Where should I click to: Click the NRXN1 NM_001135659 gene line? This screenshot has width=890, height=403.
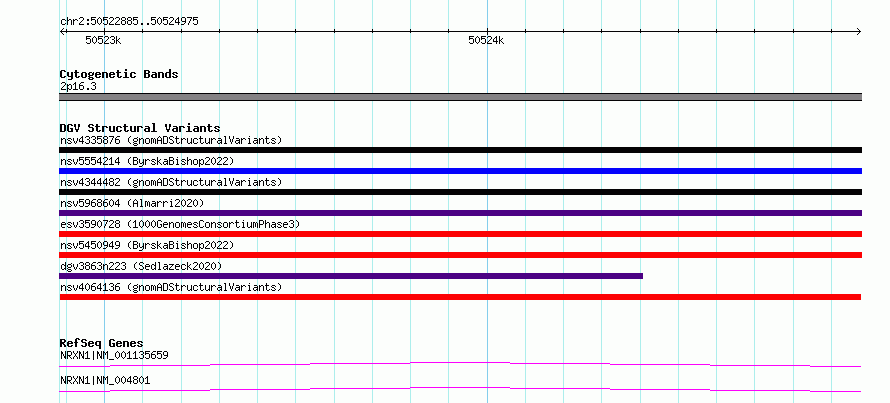click(x=460, y=364)
